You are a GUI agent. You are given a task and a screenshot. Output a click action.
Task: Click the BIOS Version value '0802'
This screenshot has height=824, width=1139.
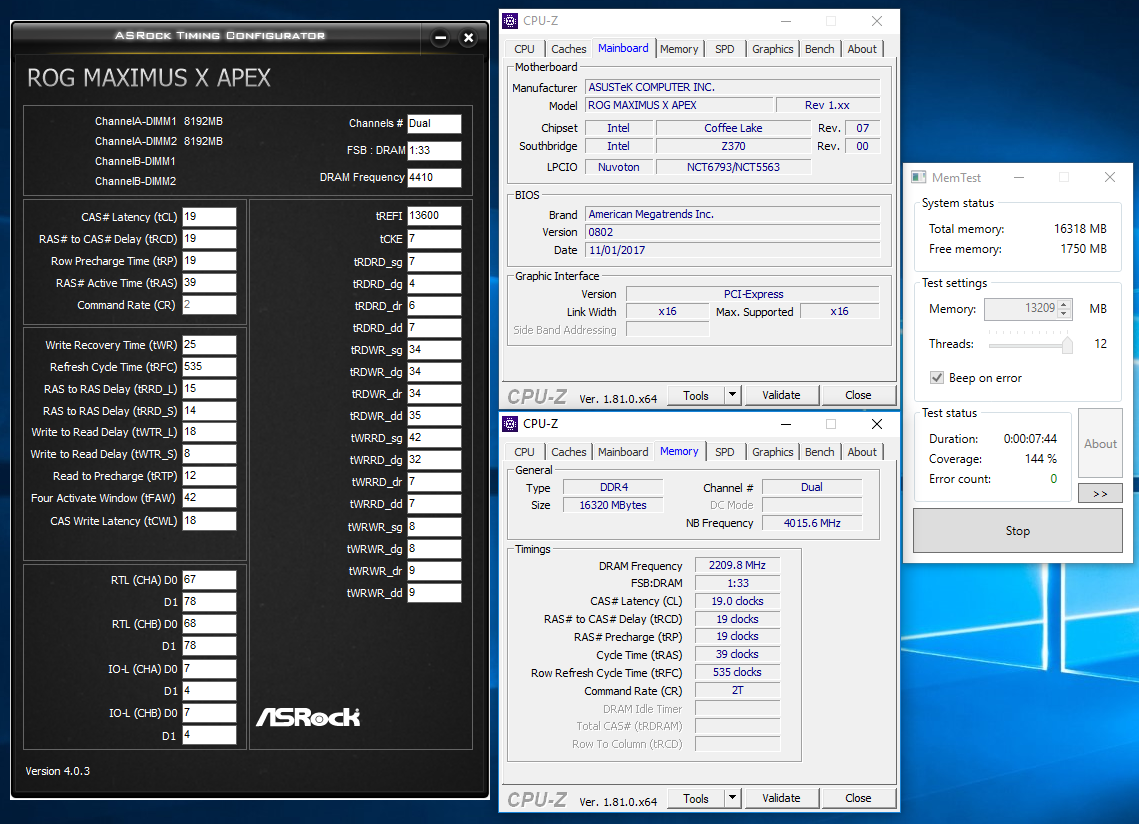click(x=733, y=233)
